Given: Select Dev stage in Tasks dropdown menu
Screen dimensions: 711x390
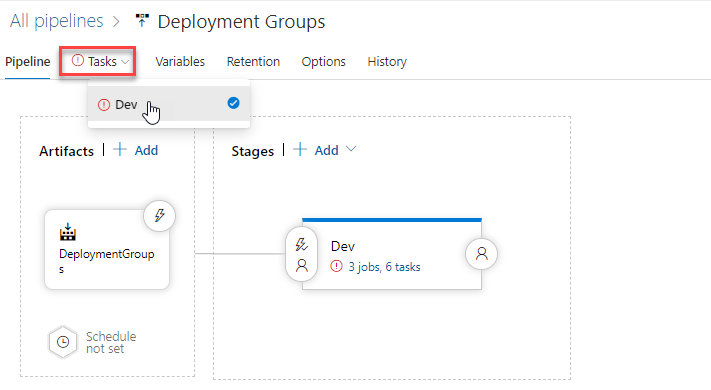Looking at the screenshot, I should click(x=169, y=104).
